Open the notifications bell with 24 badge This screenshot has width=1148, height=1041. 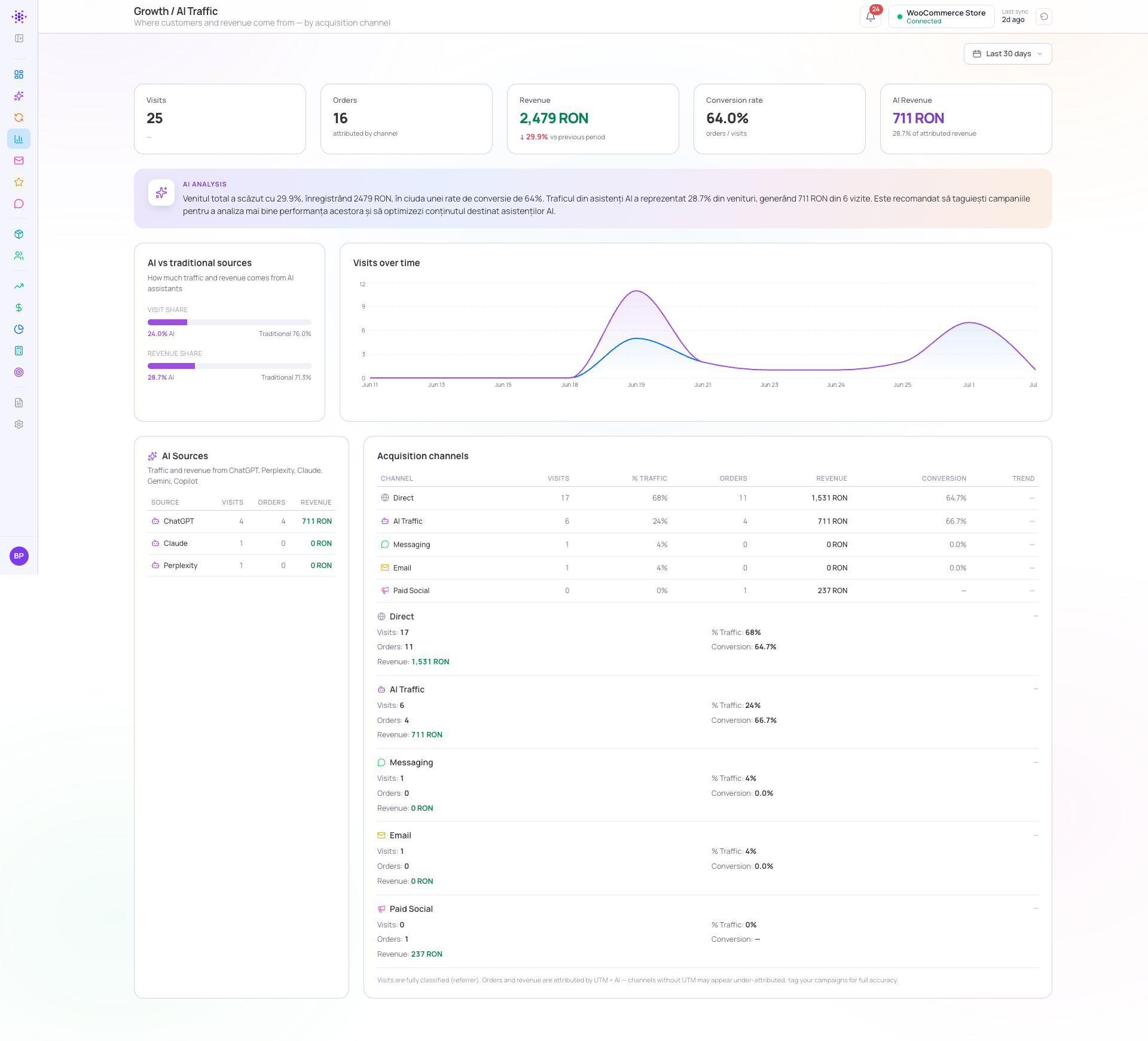(x=871, y=17)
